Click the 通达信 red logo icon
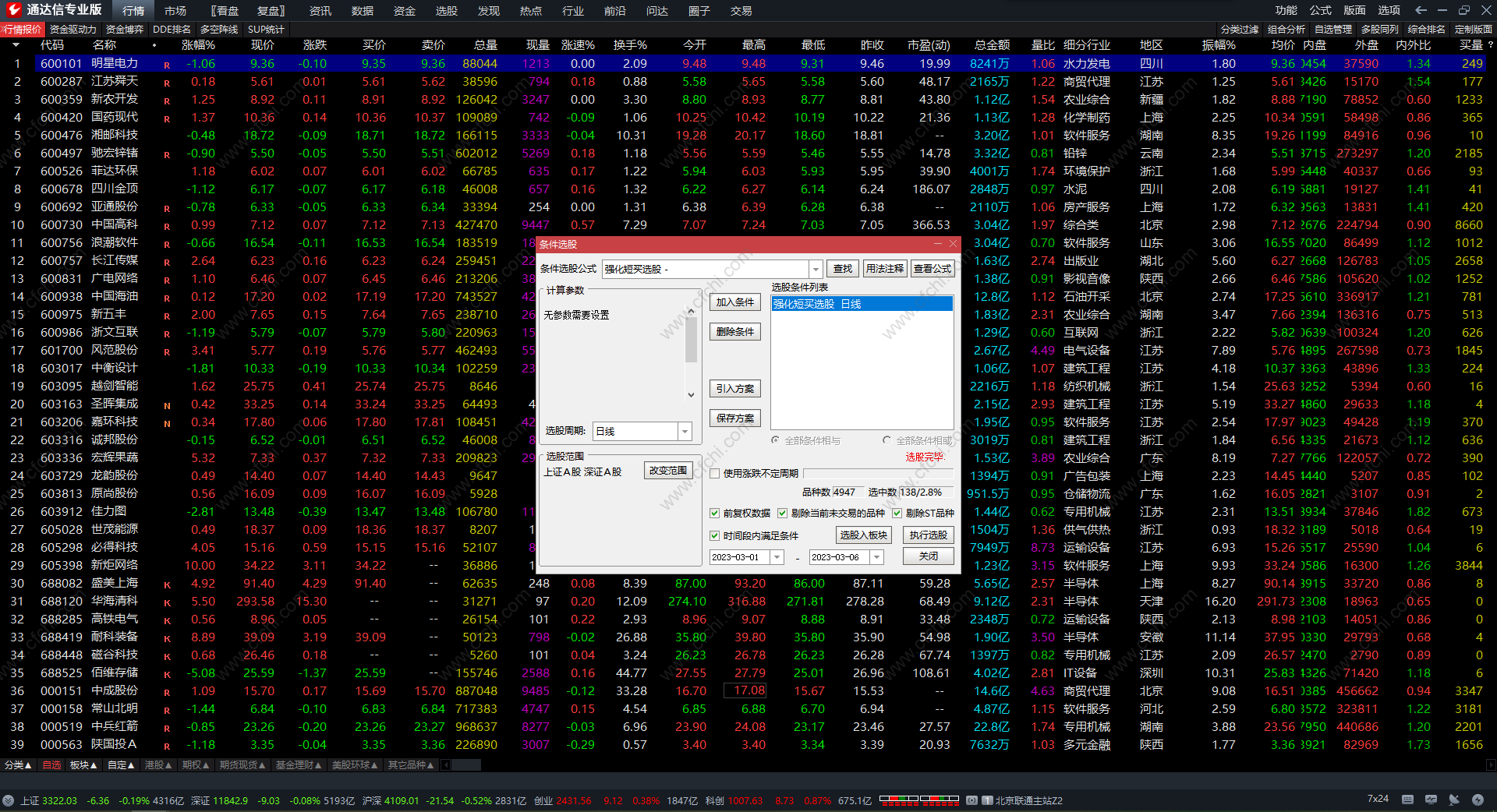 (x=13, y=10)
